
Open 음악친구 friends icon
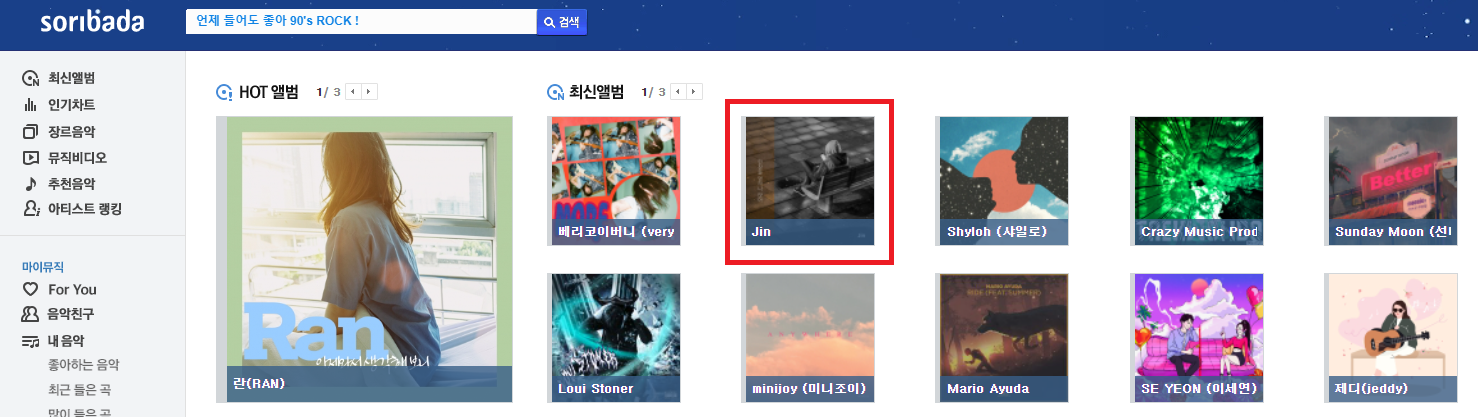tap(30, 314)
